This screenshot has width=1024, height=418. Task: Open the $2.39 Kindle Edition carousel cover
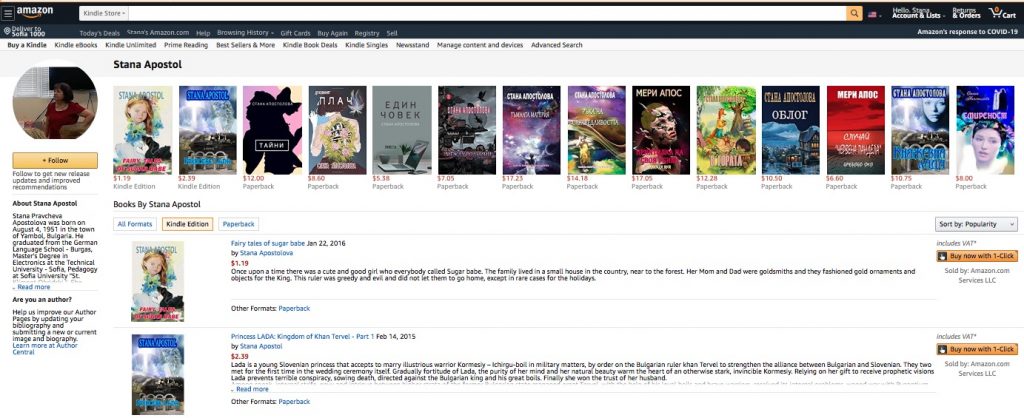[x=208, y=130]
